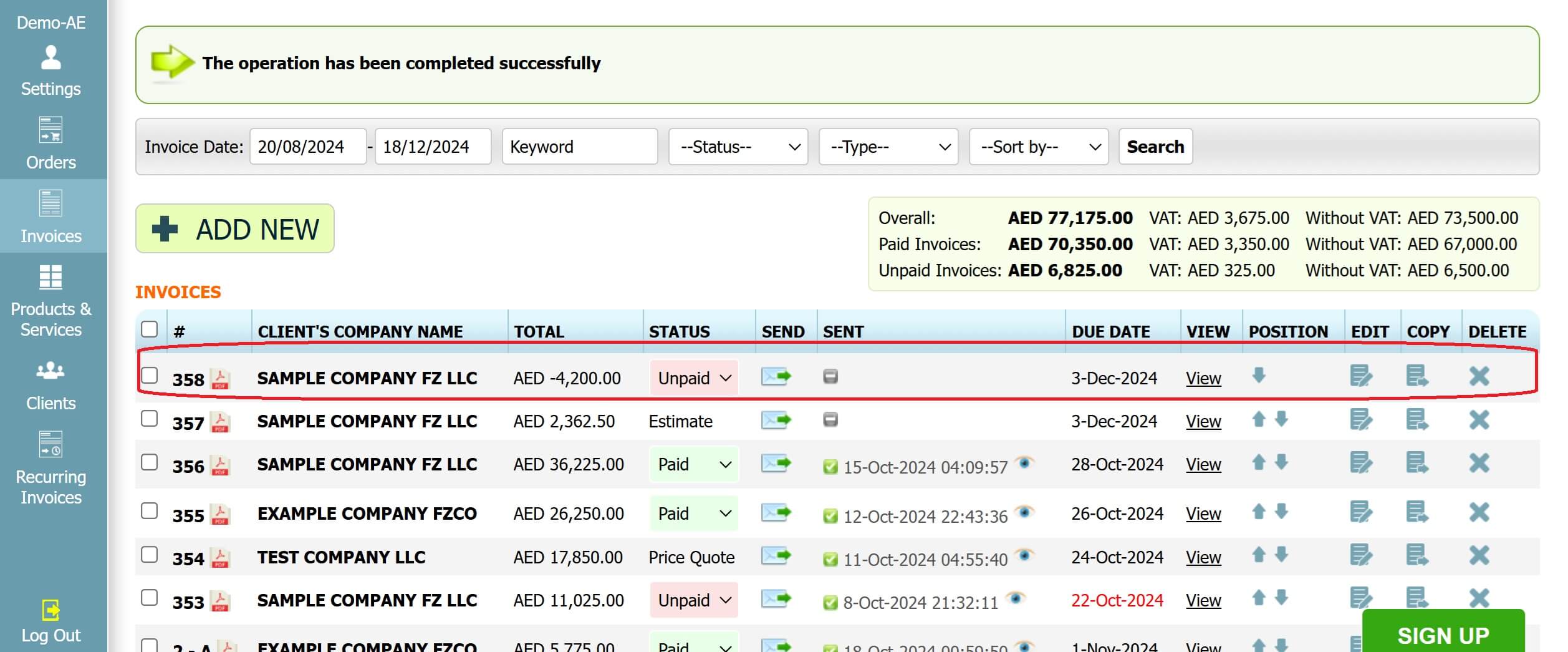Image resolution: width=1568 pixels, height=652 pixels.
Task: Click View link for invoice 354
Action: click(x=1203, y=557)
